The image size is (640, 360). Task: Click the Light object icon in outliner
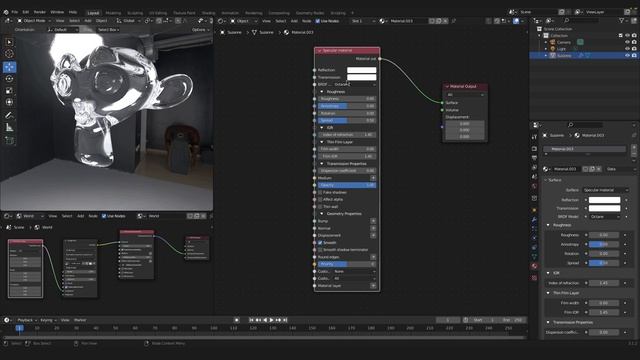553,49
